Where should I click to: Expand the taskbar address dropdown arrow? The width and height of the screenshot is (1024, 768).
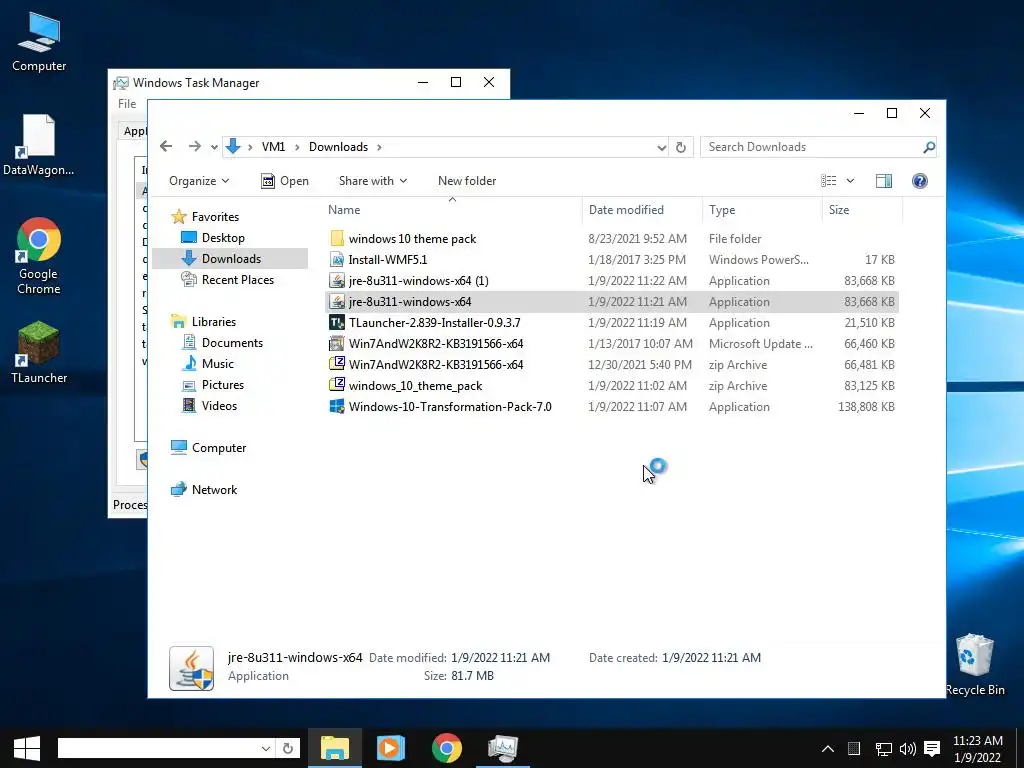pyautogui.click(x=266, y=748)
